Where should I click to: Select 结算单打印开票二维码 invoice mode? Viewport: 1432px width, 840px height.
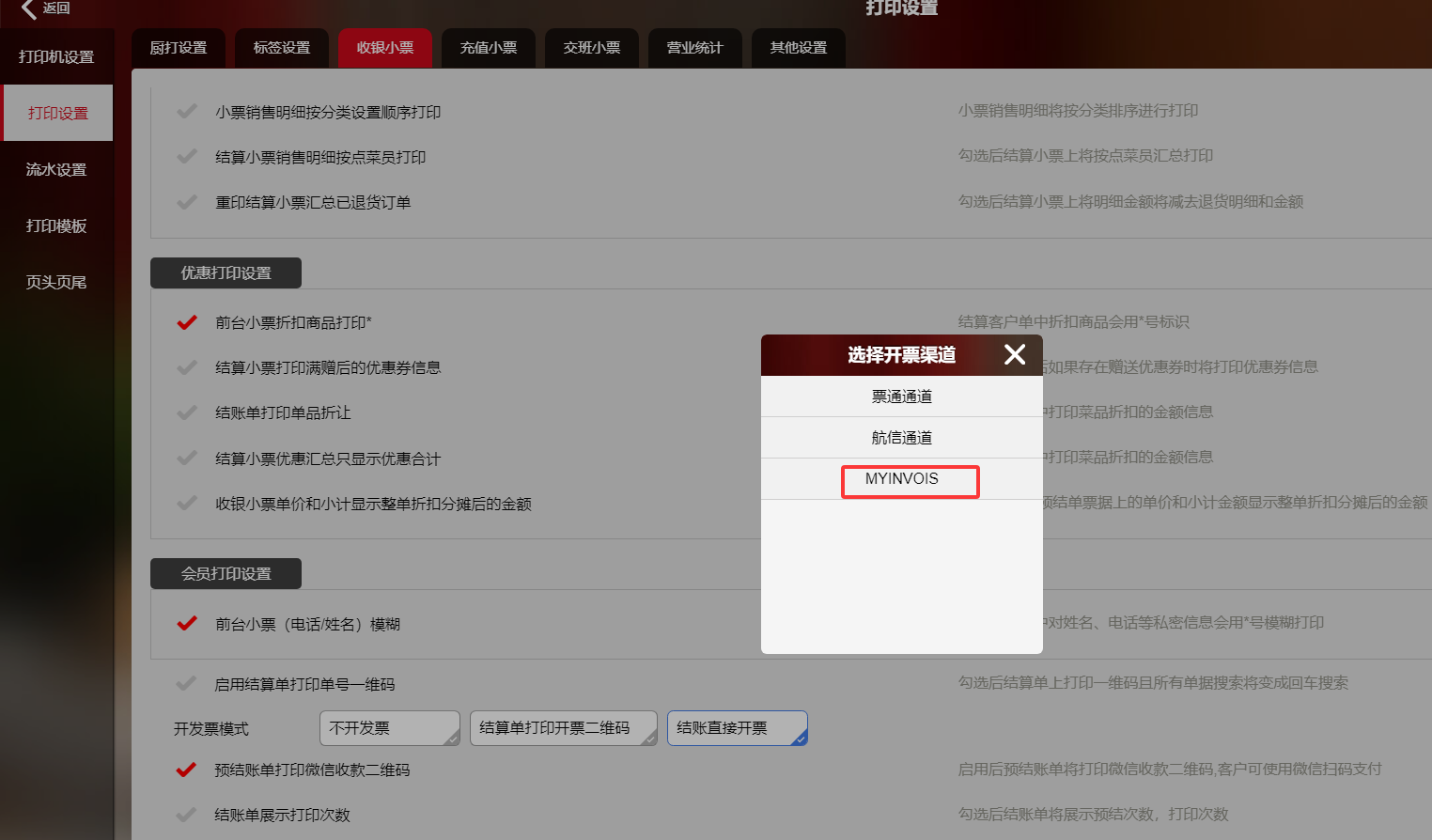pyautogui.click(x=563, y=728)
